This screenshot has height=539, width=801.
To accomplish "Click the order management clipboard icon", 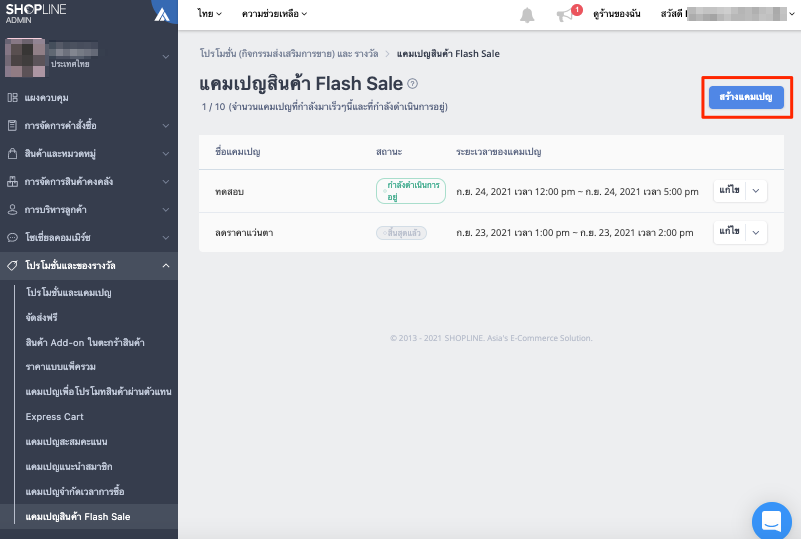I will click(x=12, y=126).
